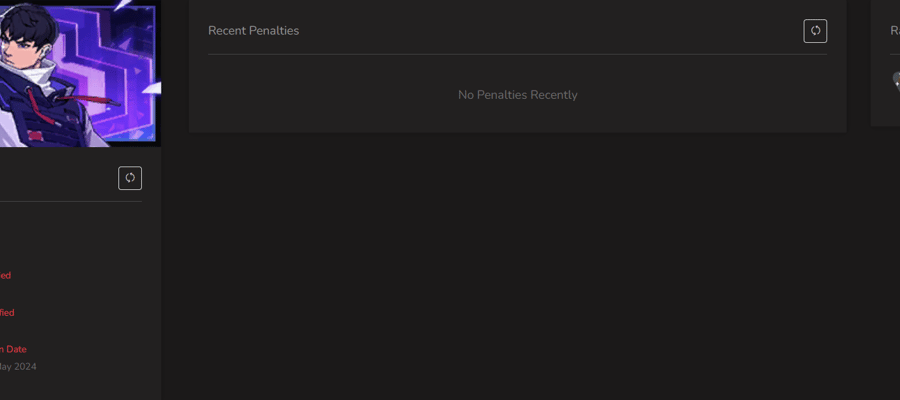This screenshot has height=400, width=900.
Task: Select the Recent Penalties heading
Action: [x=254, y=31]
